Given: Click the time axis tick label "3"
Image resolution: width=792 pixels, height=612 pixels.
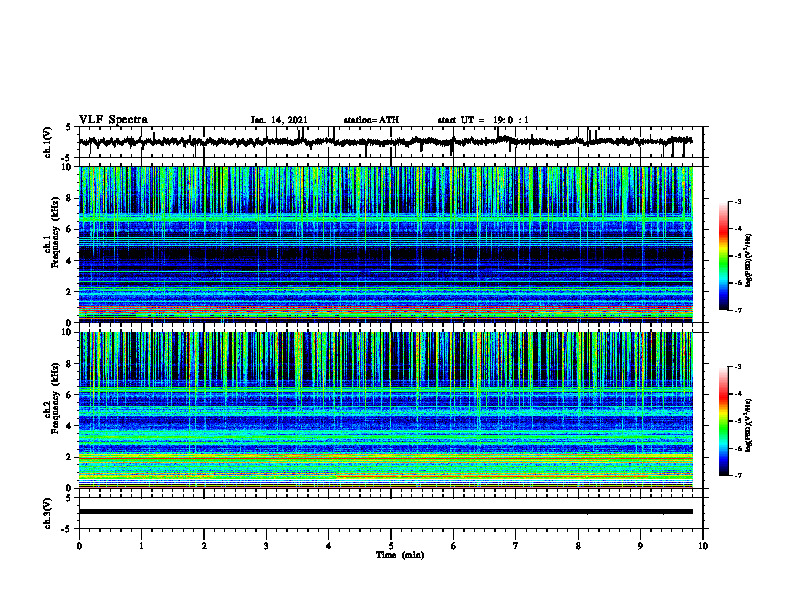Looking at the screenshot, I should [266, 546].
